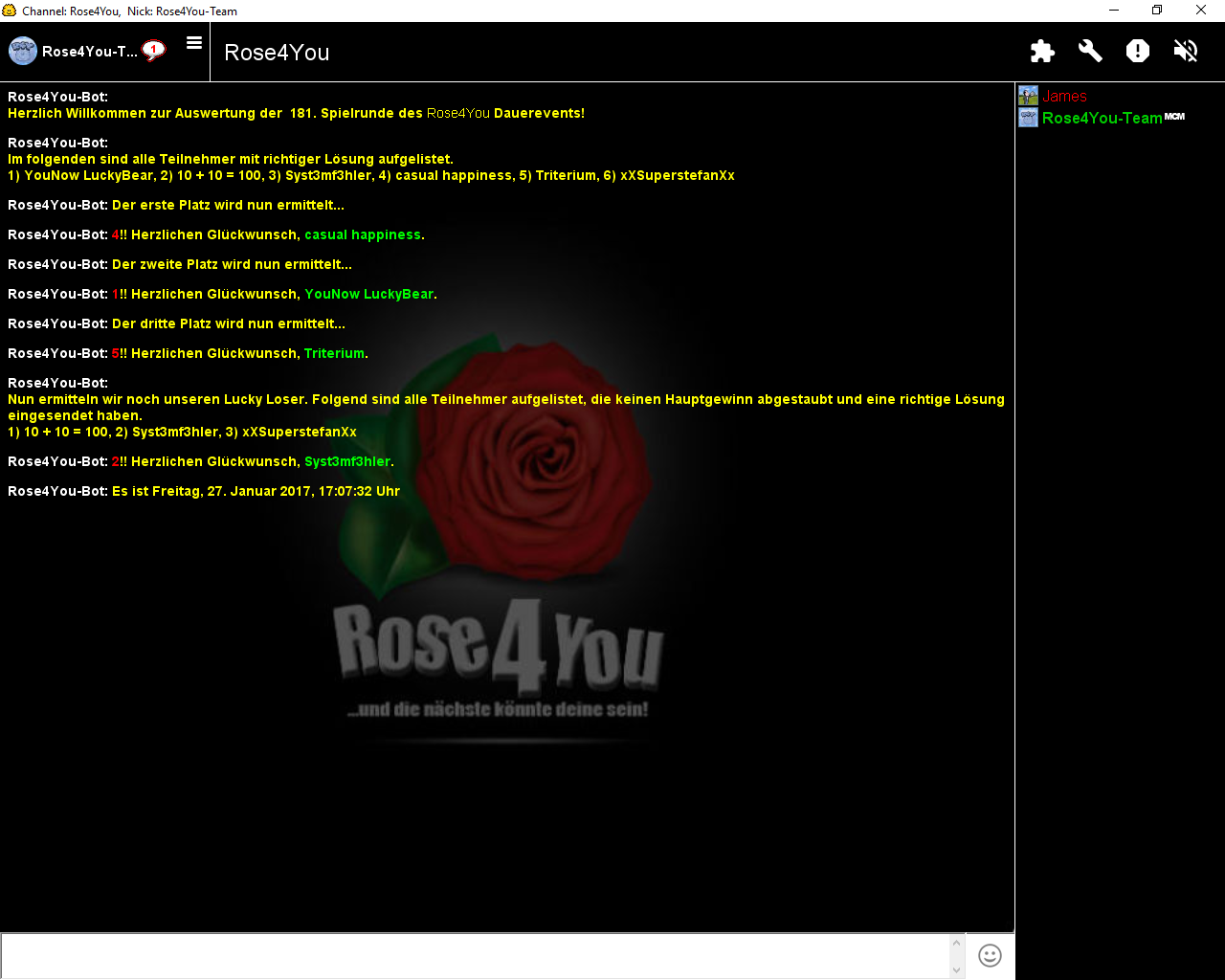Click the exclamation mark report icon
The height and width of the screenshot is (980, 1225).
click(x=1138, y=51)
